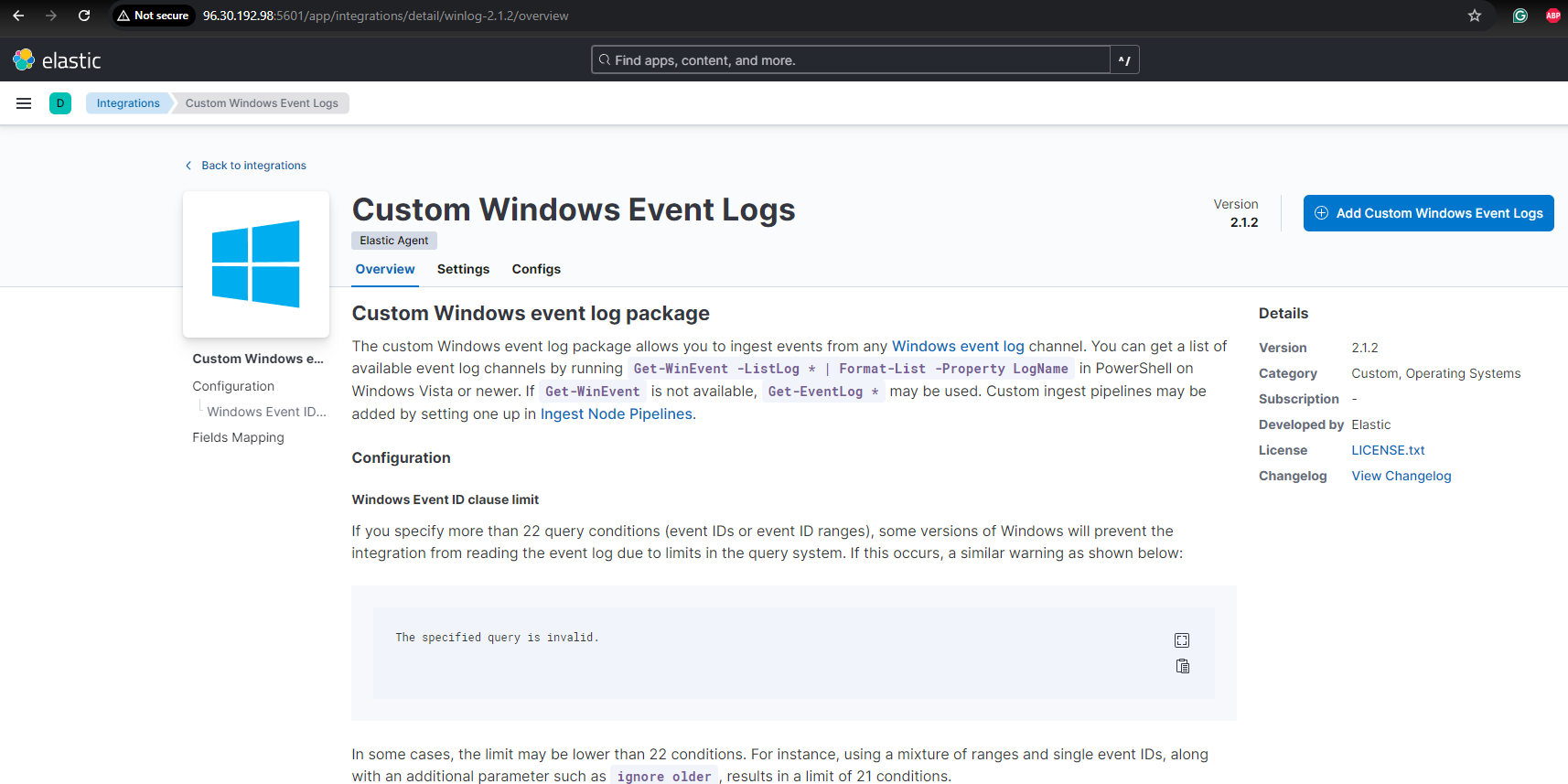Go back to integrations link

245,166
